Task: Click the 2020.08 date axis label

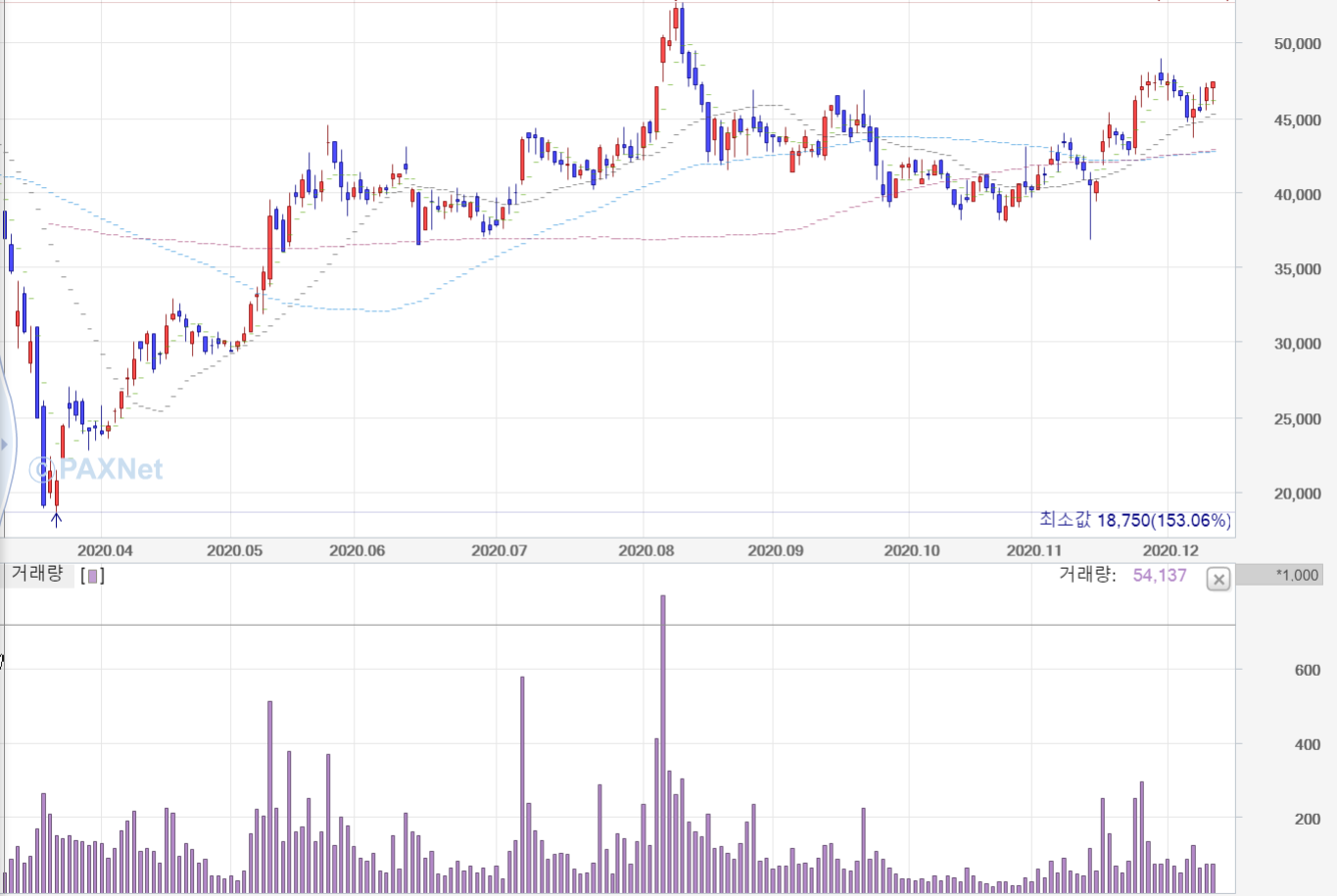Action: click(x=645, y=550)
